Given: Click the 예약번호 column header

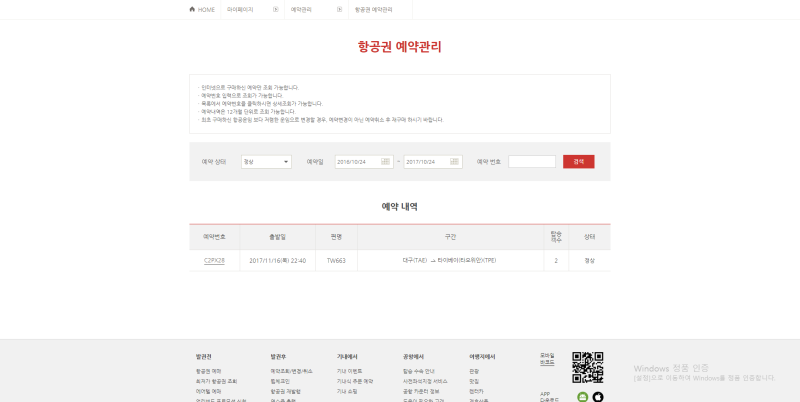Looking at the screenshot, I should tap(214, 237).
